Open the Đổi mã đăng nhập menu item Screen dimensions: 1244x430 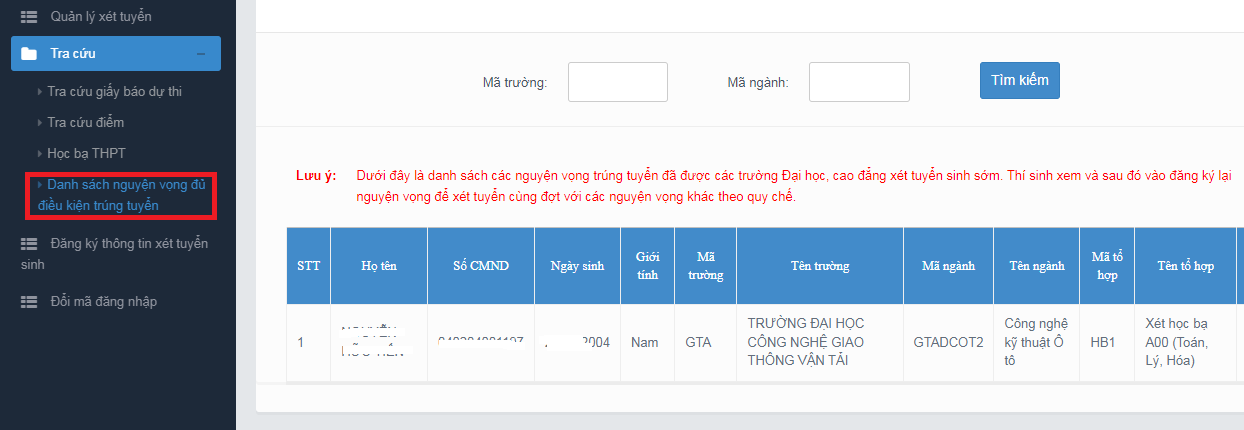[x=103, y=301]
